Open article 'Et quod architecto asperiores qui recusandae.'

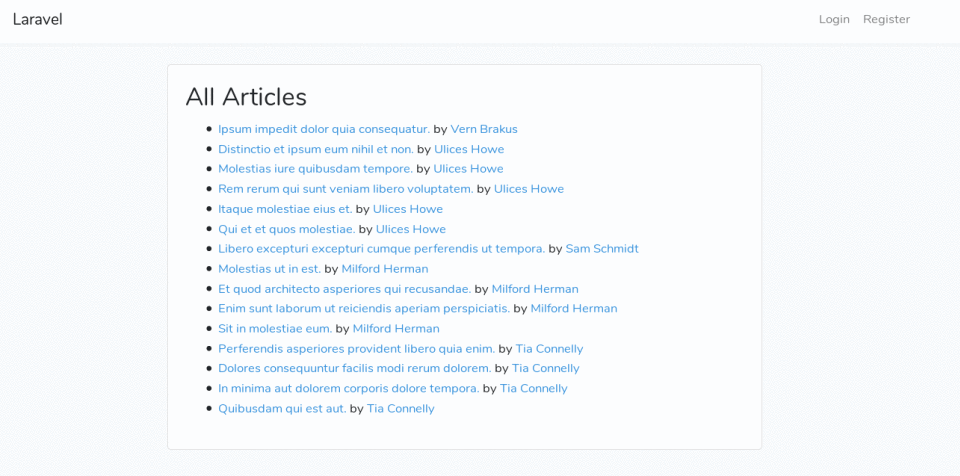[344, 289]
